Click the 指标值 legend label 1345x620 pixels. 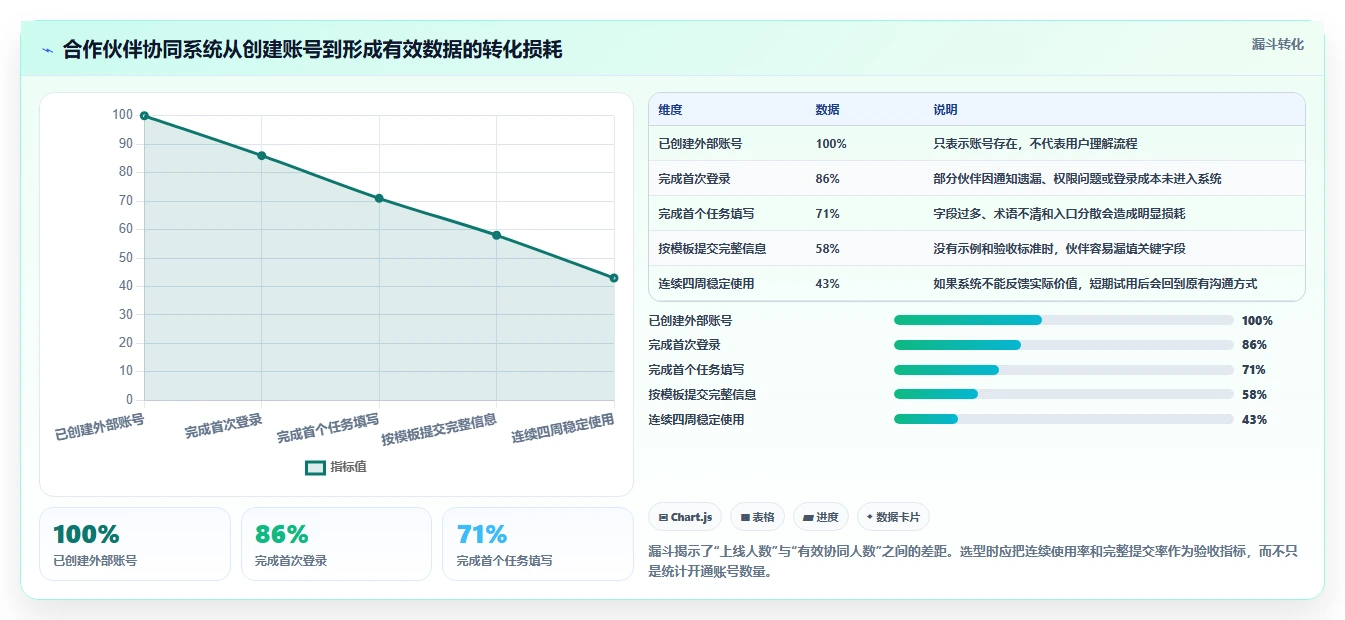tap(349, 467)
